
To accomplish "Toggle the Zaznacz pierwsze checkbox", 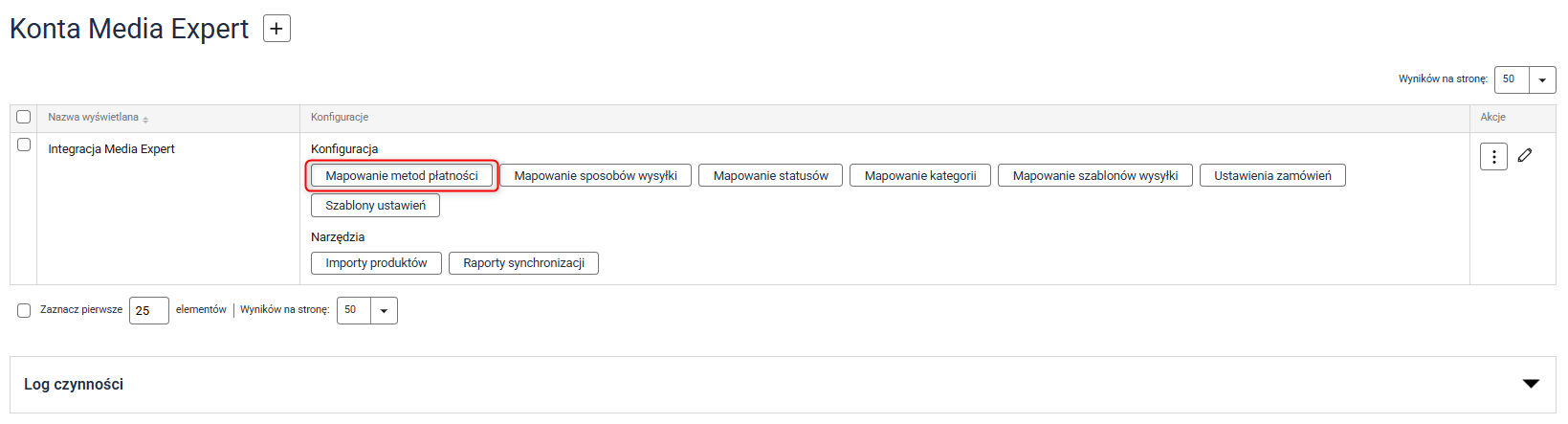I will coord(24,310).
